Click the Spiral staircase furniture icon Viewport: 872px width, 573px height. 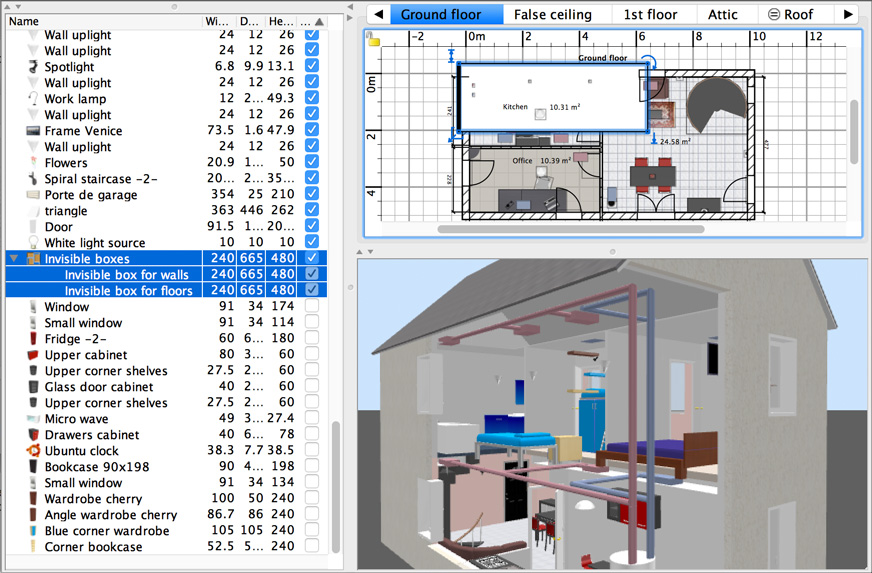(x=32, y=179)
